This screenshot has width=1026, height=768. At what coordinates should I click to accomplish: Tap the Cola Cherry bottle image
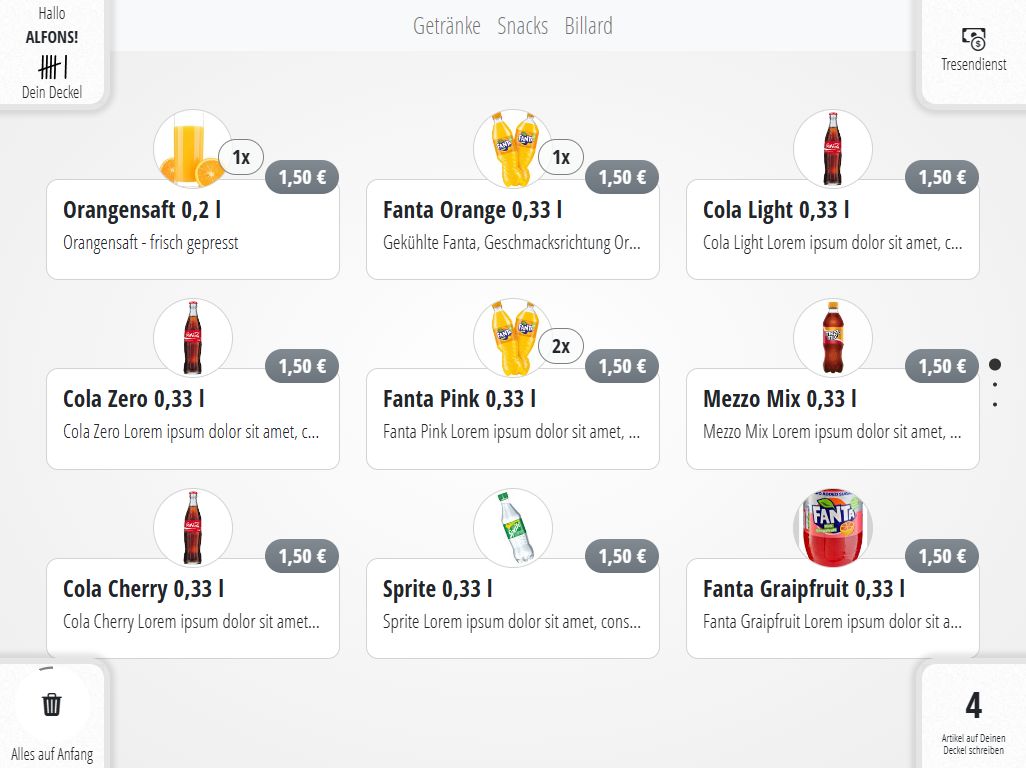[x=192, y=527]
